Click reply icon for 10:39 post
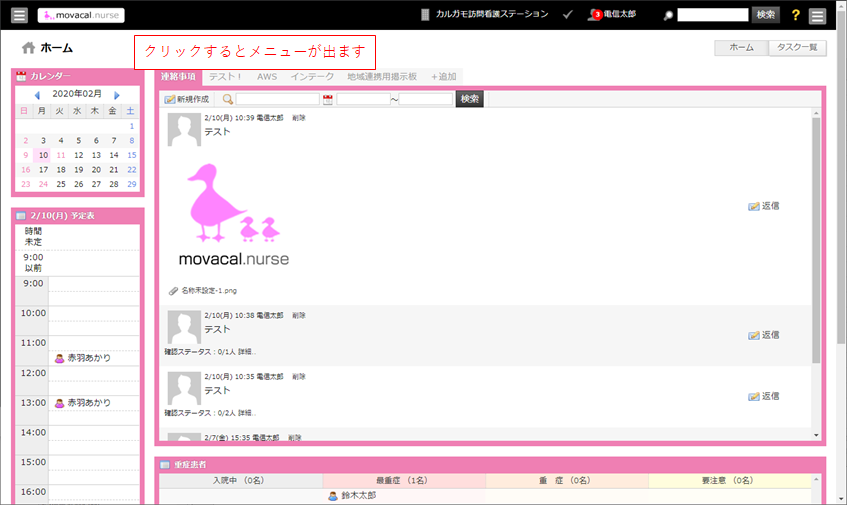 [x=754, y=206]
